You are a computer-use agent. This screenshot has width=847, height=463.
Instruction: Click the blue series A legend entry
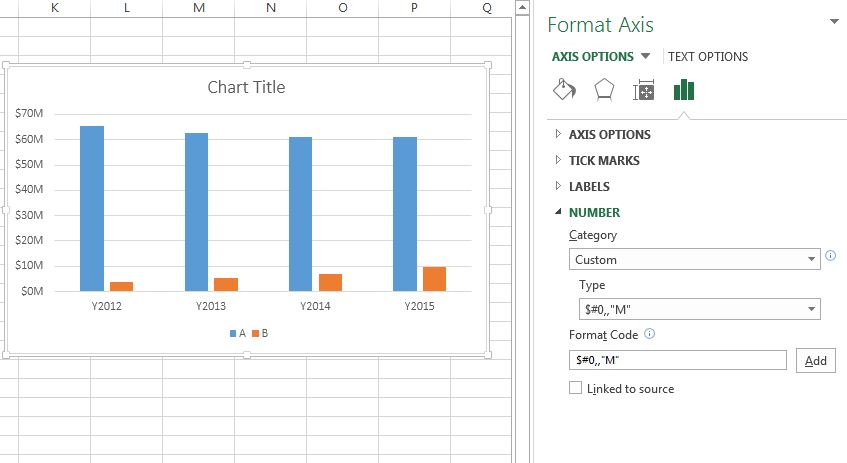point(237,333)
